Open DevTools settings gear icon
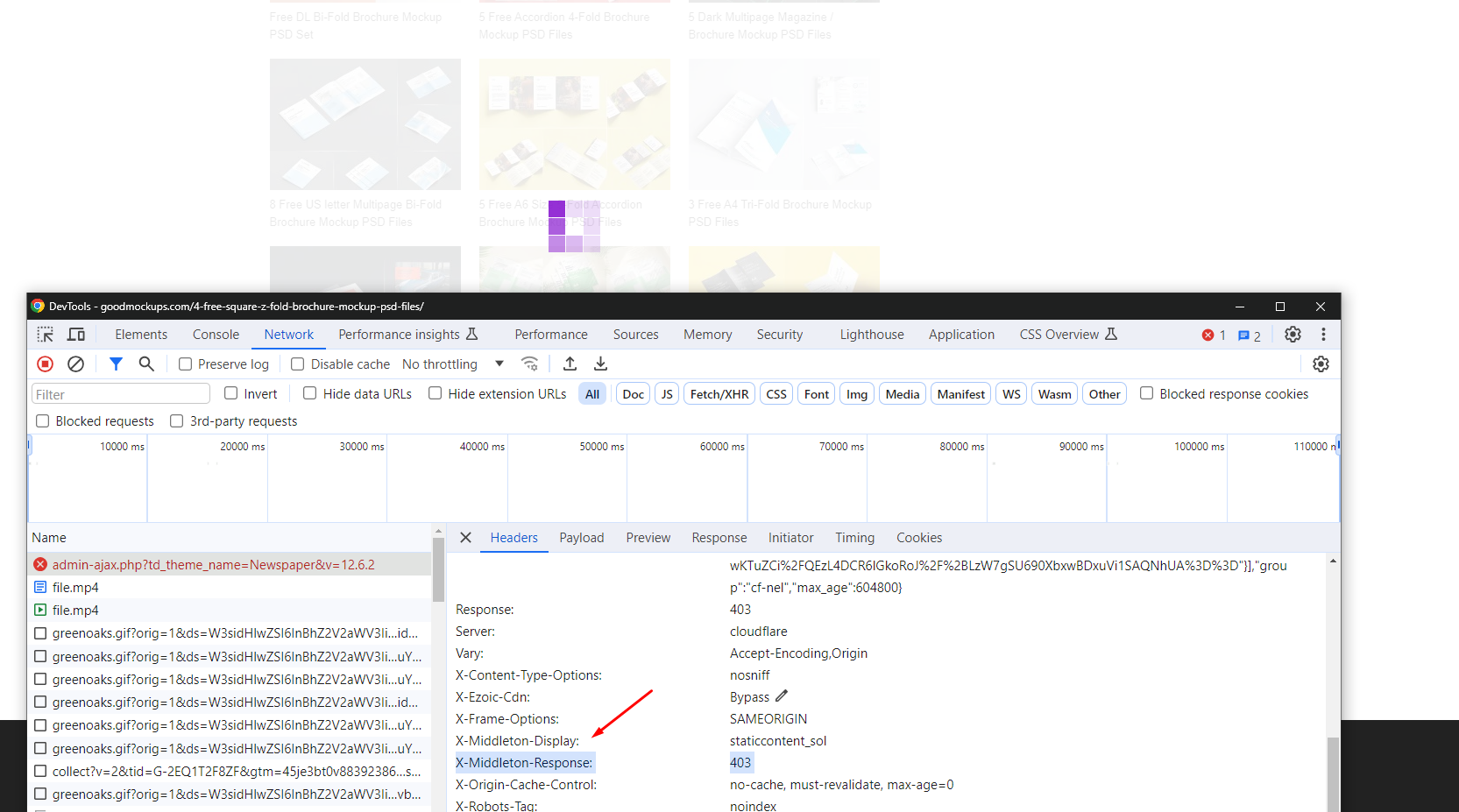The image size is (1459, 812). (1293, 335)
